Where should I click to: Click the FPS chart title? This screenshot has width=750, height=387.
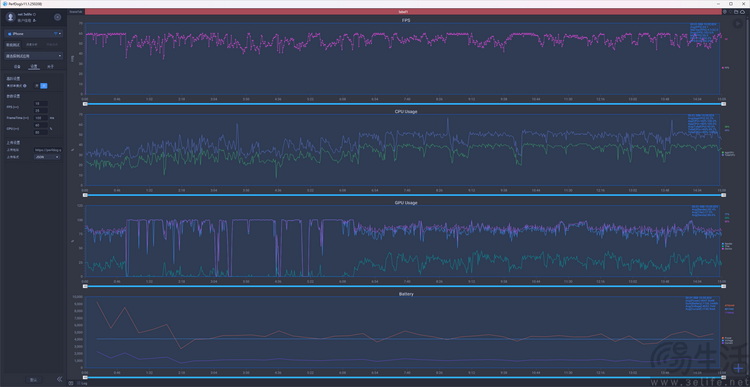(x=405, y=20)
